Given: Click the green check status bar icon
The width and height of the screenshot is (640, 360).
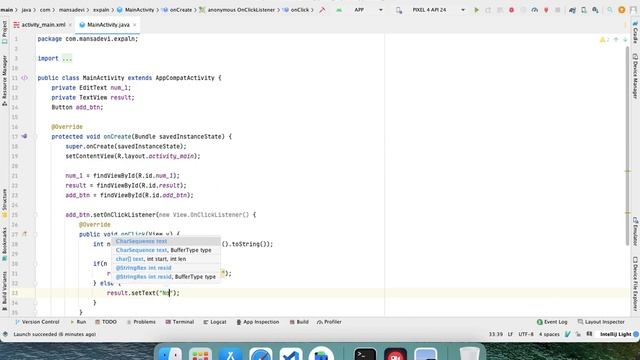Looking at the screenshot, I should (x=567, y=334).
